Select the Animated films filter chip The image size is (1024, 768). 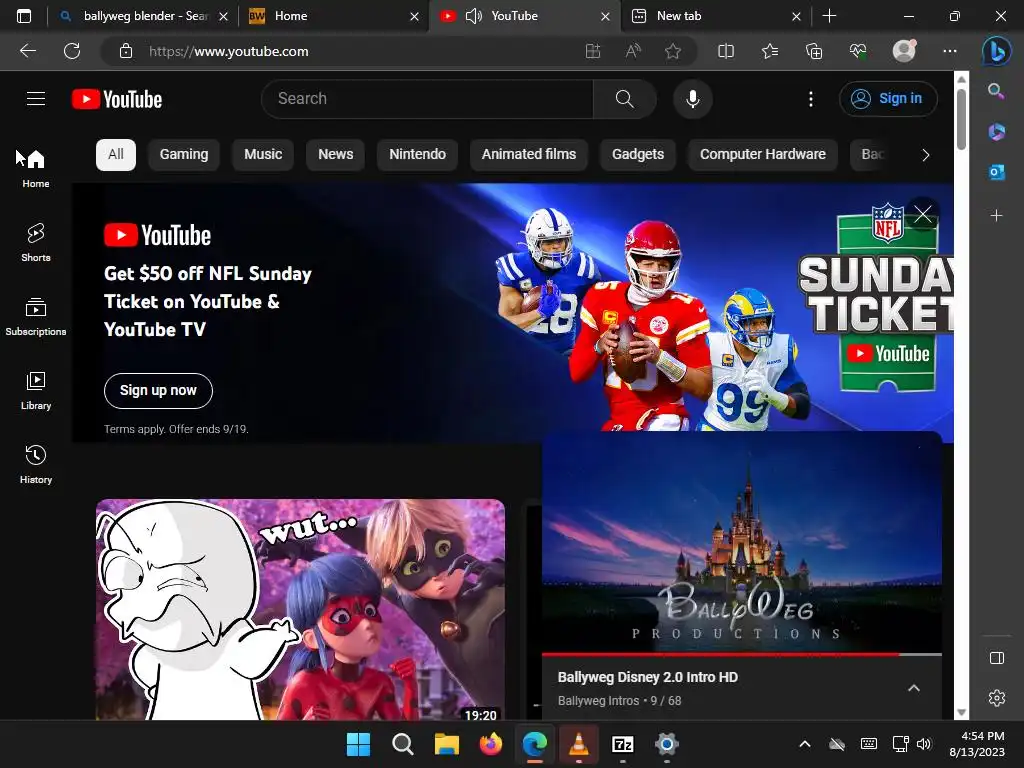coord(529,155)
